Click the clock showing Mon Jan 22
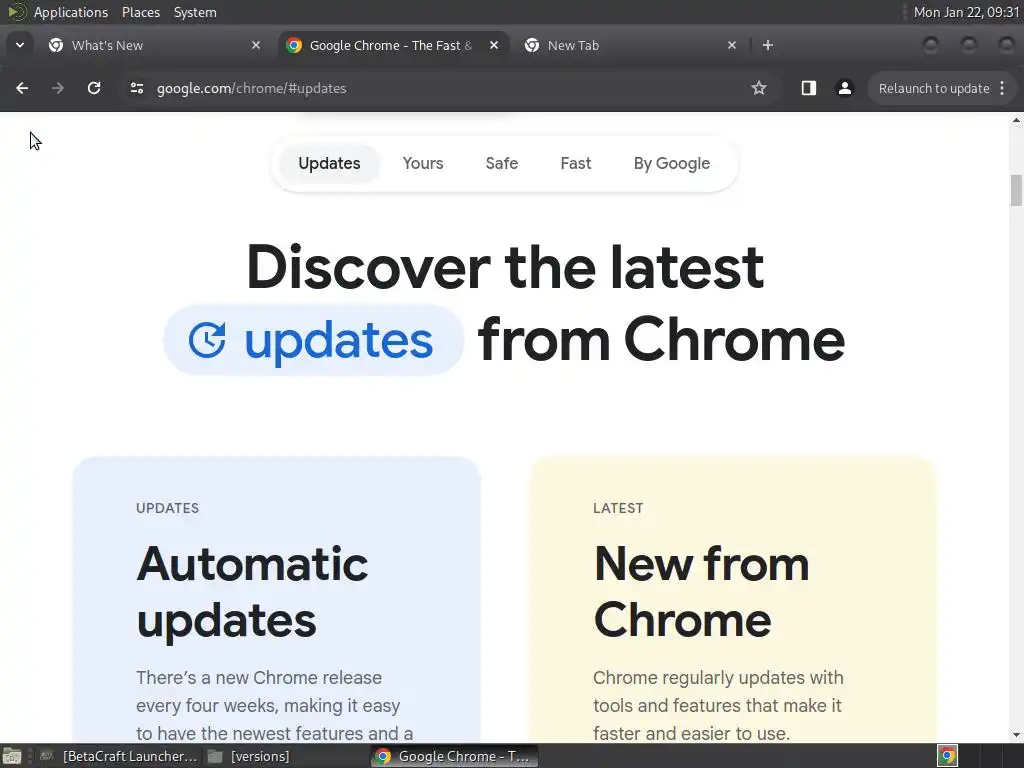The image size is (1024, 768). [x=966, y=12]
